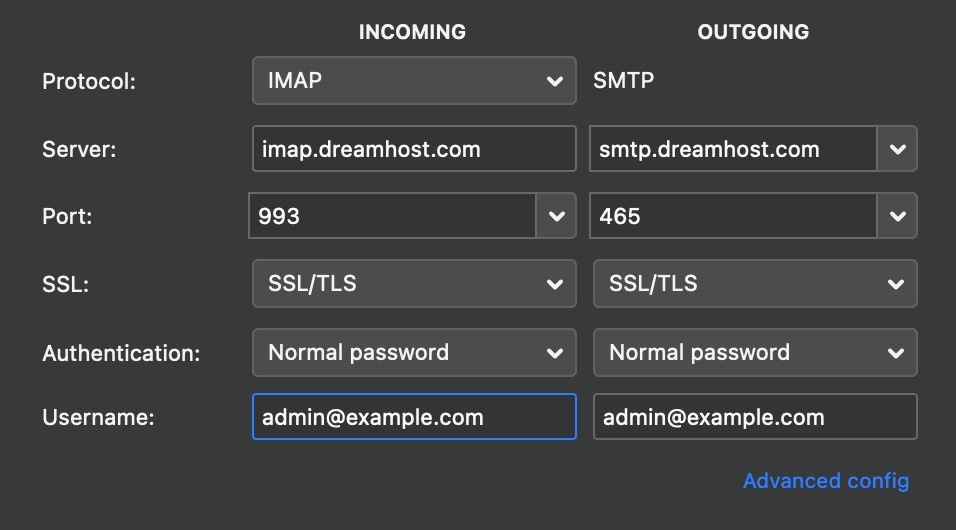Open the incoming SSL/TLS dropdown
Viewport: 956px width, 530px height.
pos(414,284)
